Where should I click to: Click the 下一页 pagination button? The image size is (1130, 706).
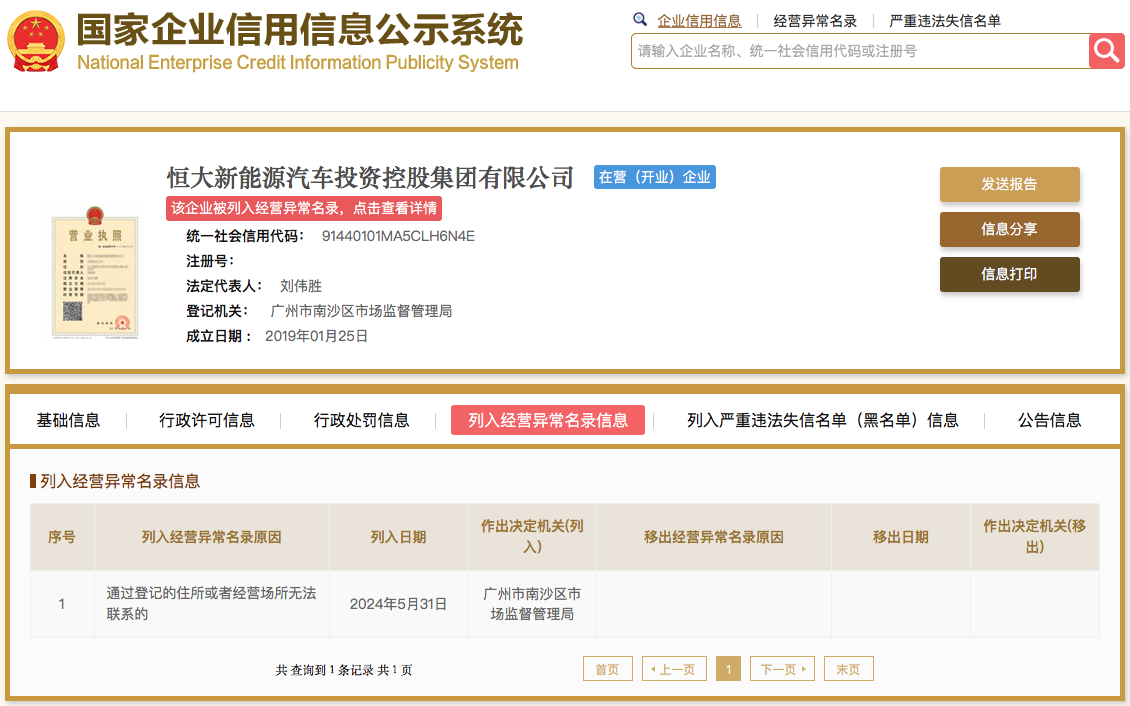coord(783,669)
